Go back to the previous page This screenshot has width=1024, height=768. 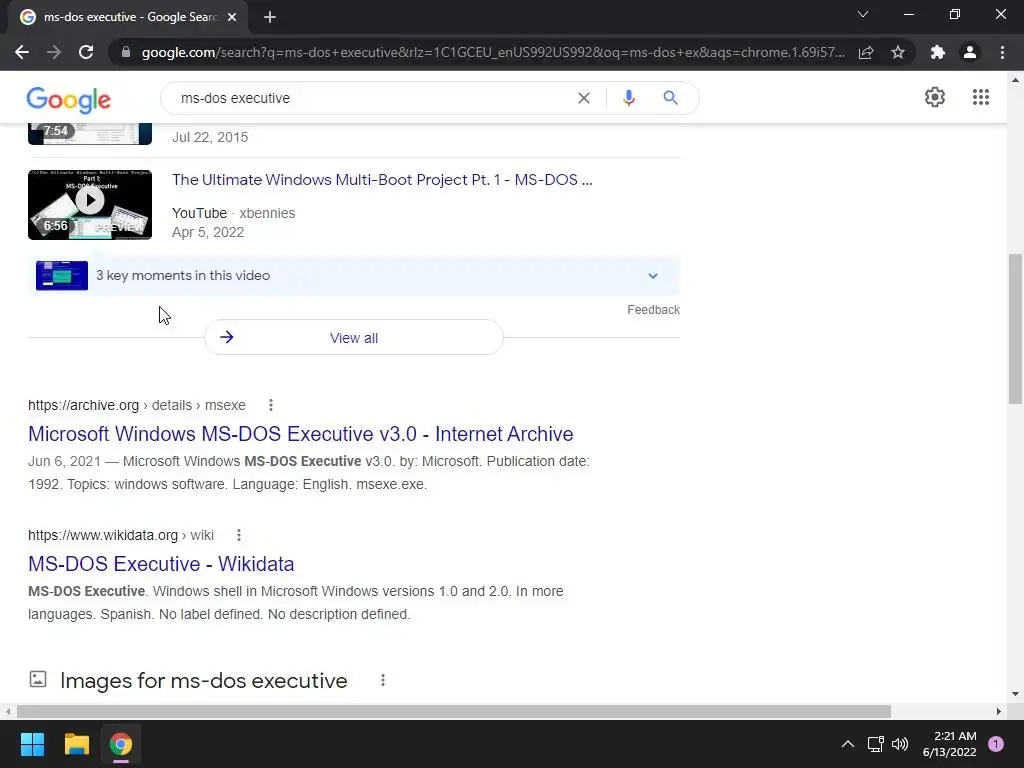point(22,52)
